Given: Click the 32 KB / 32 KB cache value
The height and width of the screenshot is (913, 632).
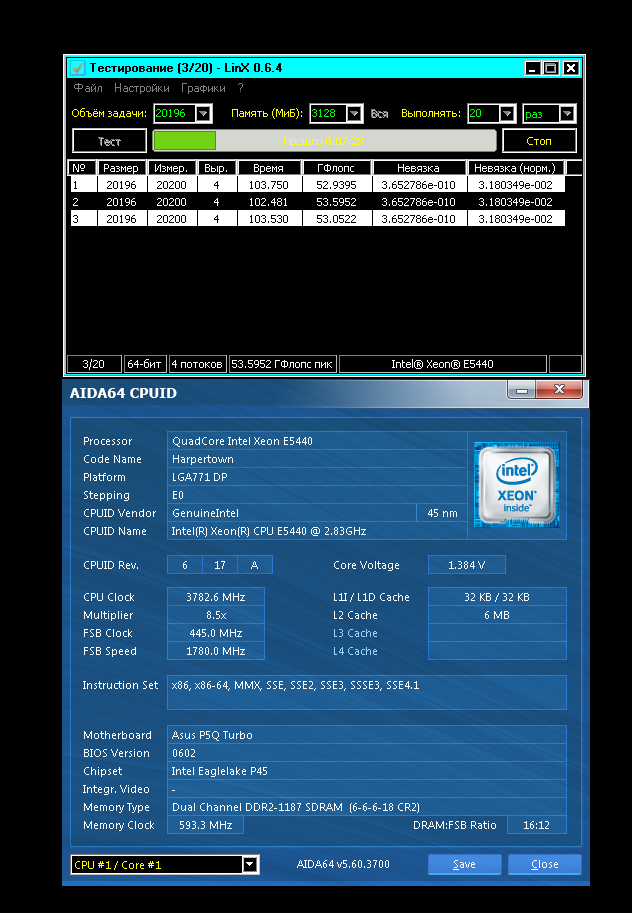Looking at the screenshot, I should (497, 597).
